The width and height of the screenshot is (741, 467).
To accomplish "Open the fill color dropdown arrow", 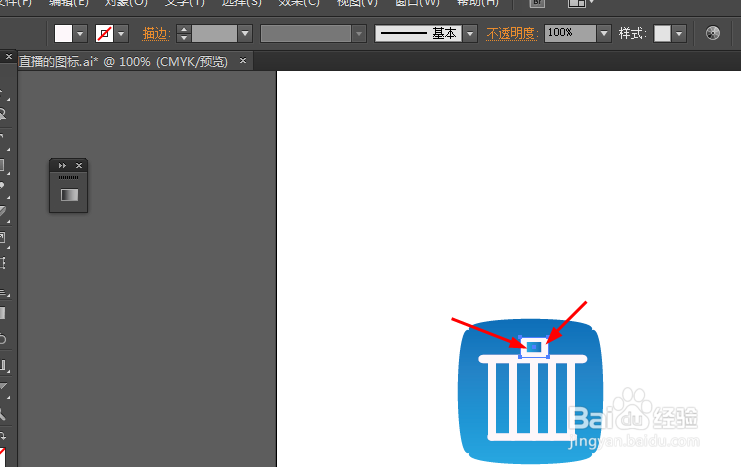I will [80, 34].
